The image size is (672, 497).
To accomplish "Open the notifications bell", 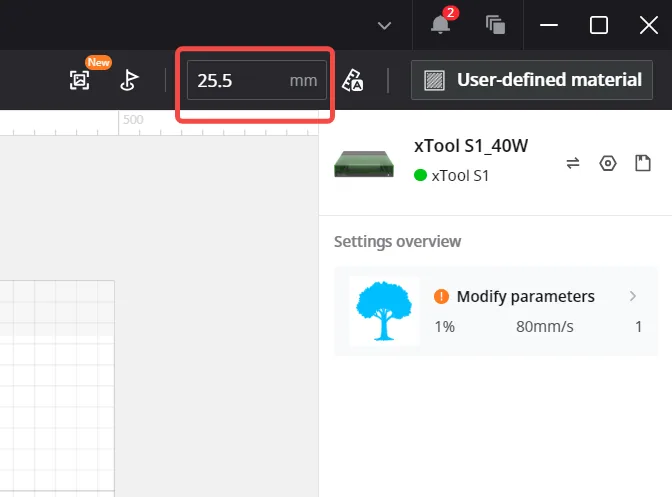I will point(440,24).
